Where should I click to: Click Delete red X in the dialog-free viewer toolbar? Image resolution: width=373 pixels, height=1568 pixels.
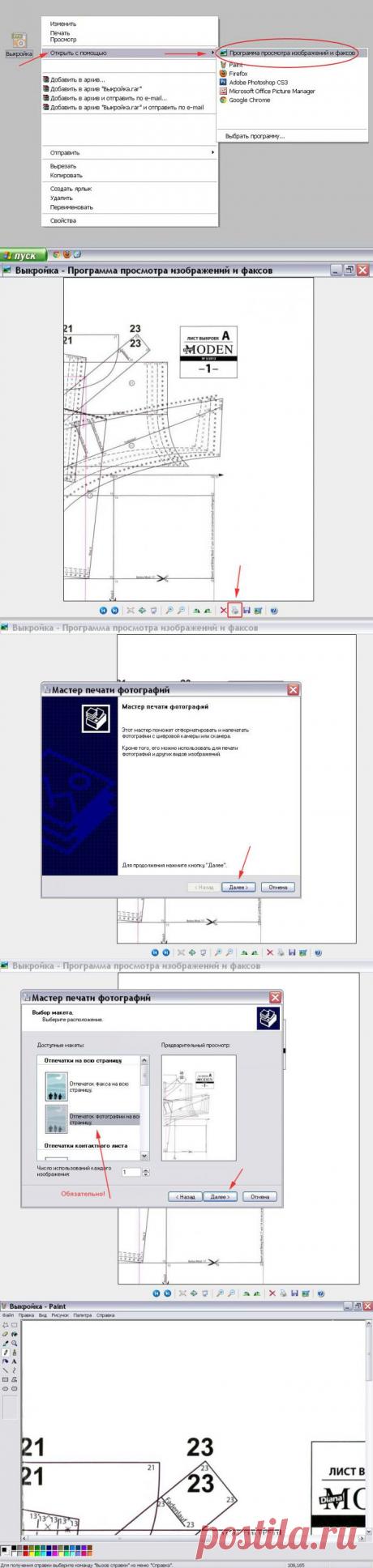click(223, 611)
